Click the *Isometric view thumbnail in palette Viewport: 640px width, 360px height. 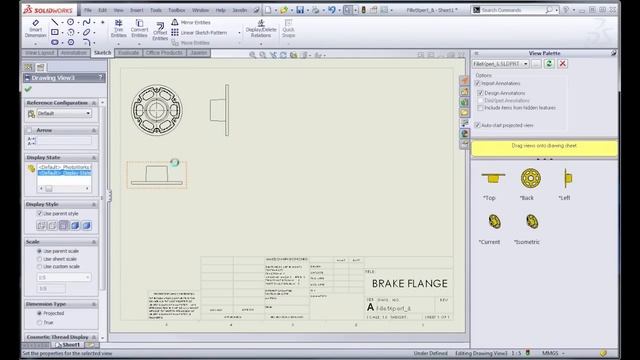531,222
